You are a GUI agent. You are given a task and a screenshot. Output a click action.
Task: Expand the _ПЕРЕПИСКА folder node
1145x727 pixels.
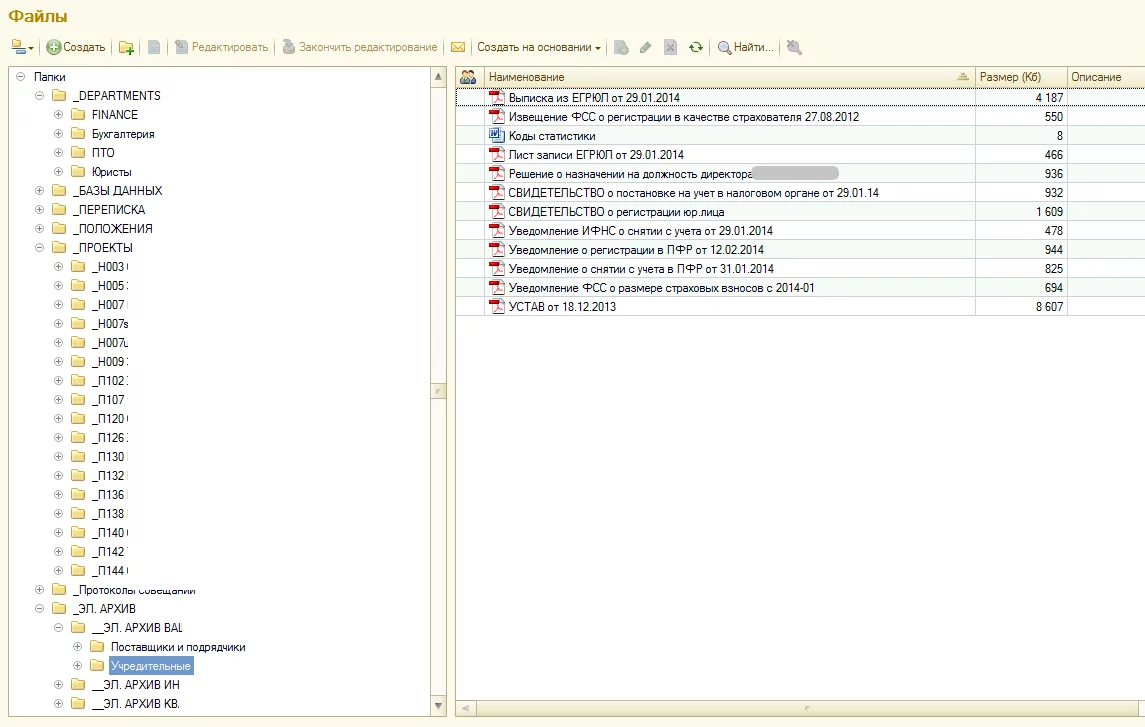click(40, 210)
